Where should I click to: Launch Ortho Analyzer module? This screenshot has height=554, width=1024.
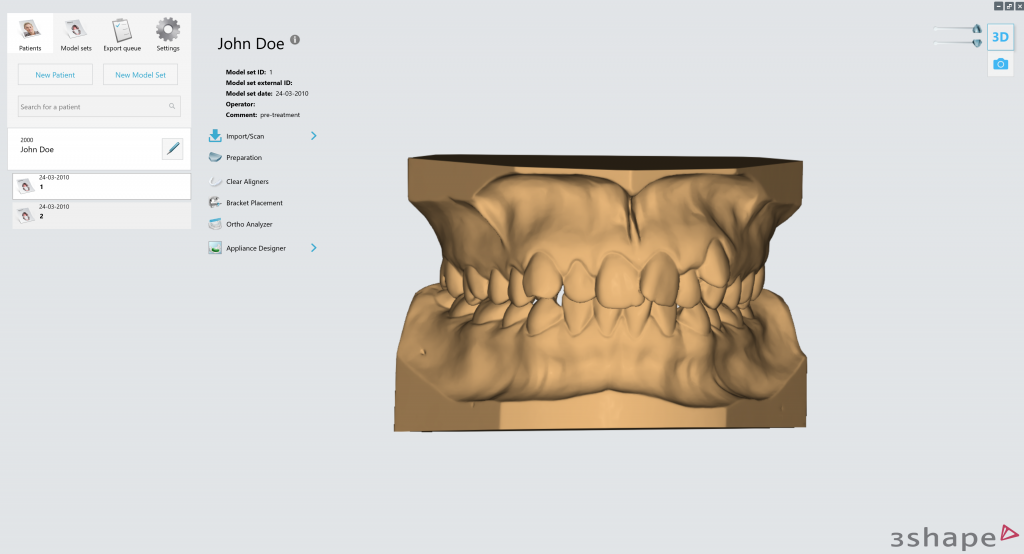(249, 224)
